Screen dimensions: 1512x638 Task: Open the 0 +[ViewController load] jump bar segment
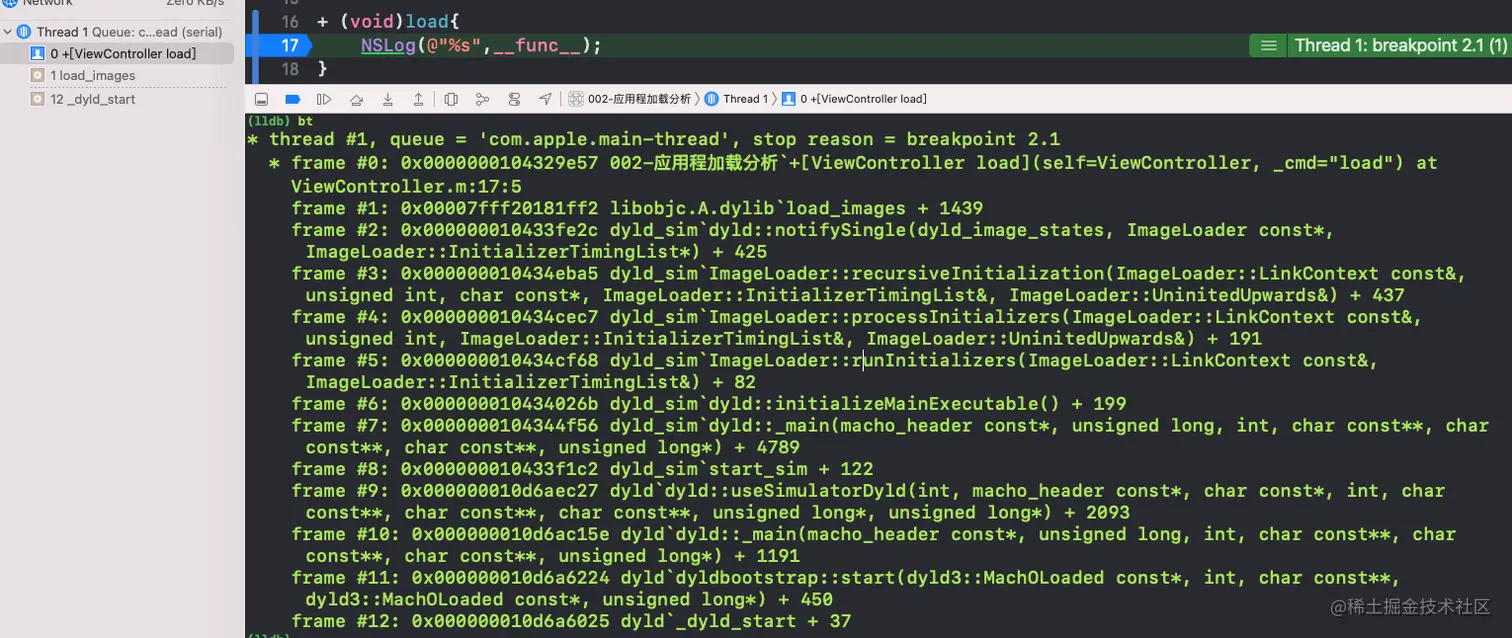854,99
